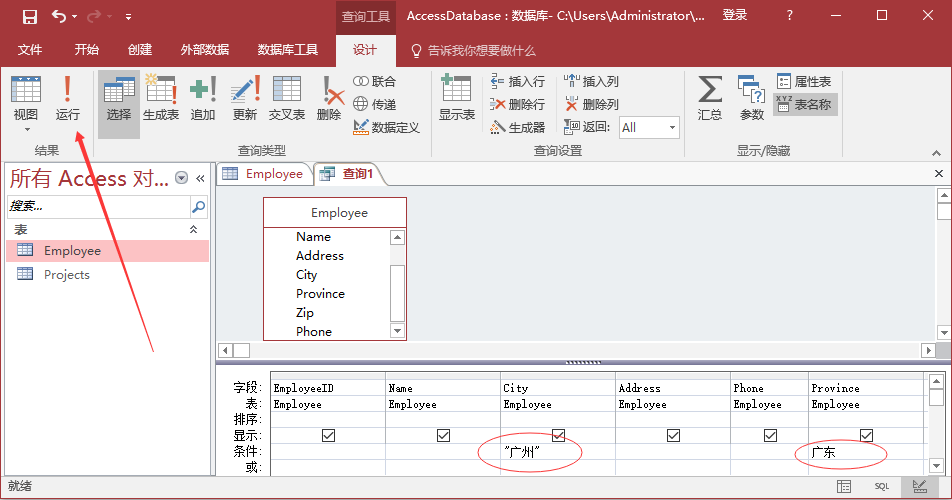Screen dimensions: 952x500
Task: Open the Show Table (显示表) dialog
Action: tap(457, 99)
